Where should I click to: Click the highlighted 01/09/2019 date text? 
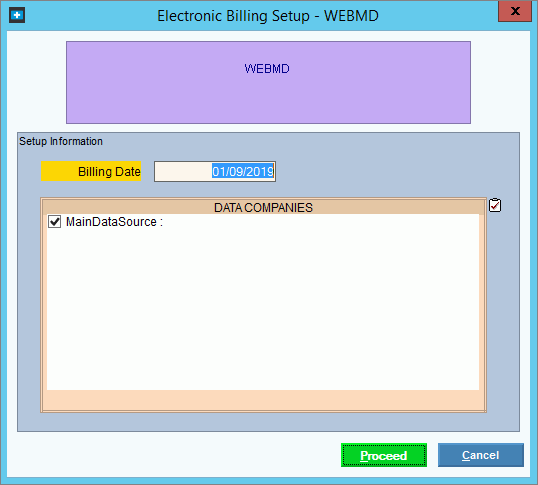click(243, 171)
